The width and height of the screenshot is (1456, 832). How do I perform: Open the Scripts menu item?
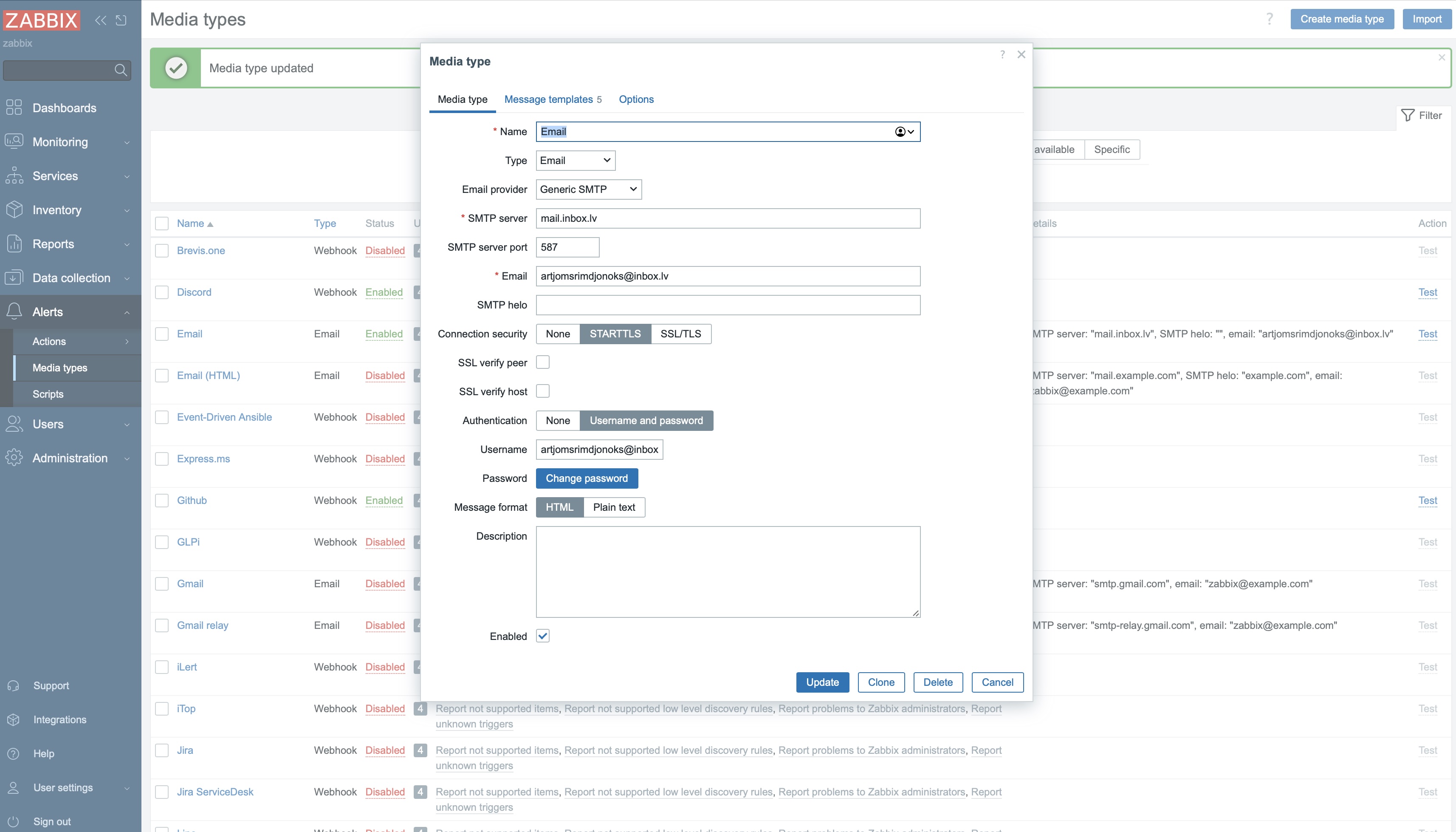click(x=48, y=394)
